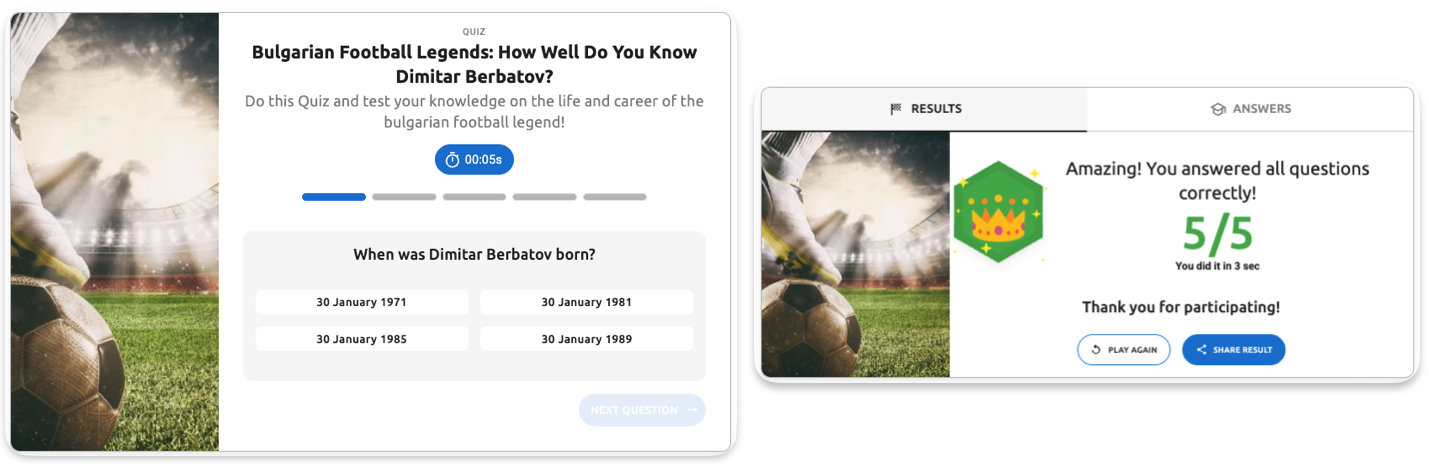Select answer 30 January 1971
Screen dimensions: 1429x468
click(x=362, y=302)
